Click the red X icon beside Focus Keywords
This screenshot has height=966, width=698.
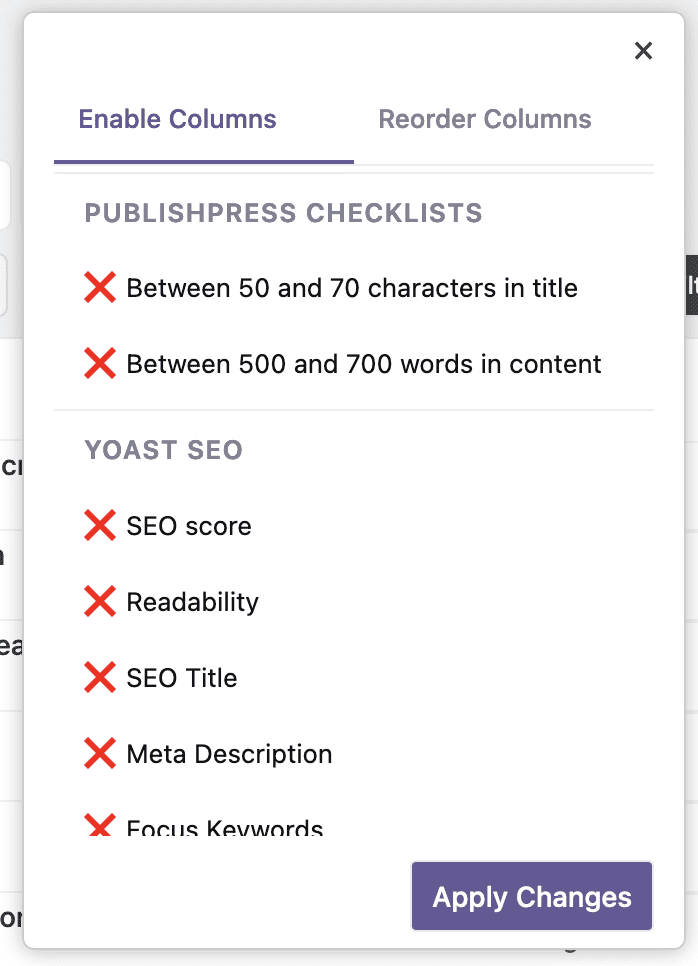point(100,826)
